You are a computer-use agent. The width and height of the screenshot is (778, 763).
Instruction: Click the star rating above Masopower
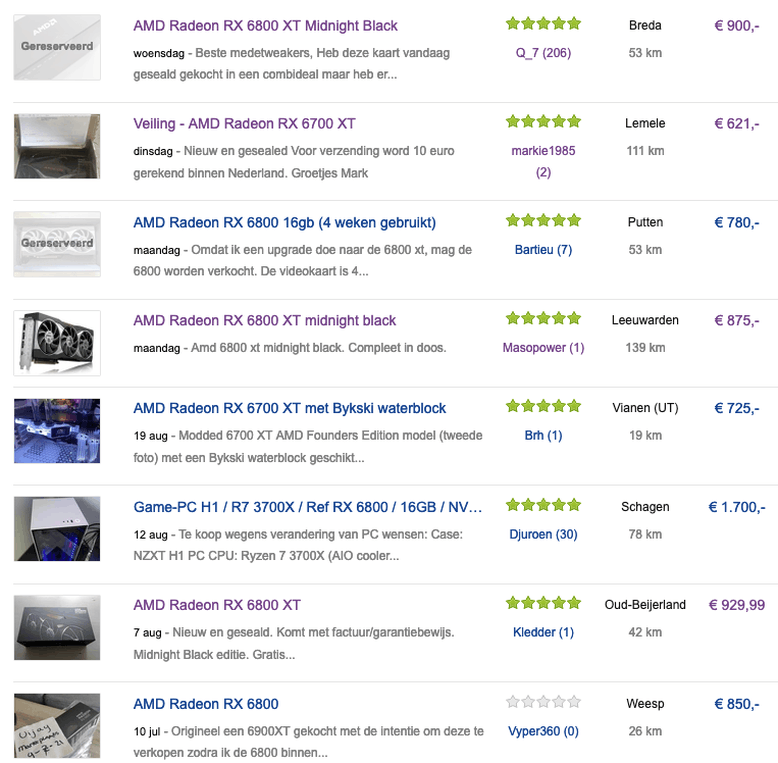click(x=542, y=319)
